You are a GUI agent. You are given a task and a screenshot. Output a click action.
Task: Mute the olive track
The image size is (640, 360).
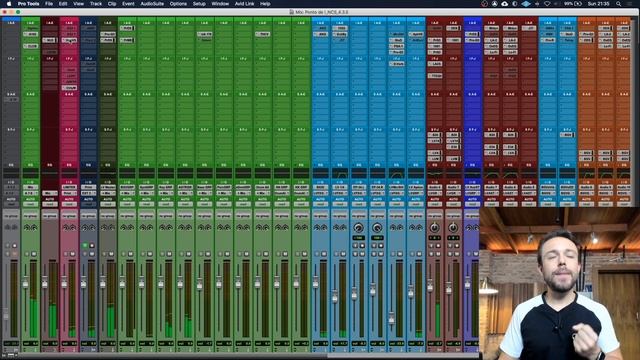tap(111, 254)
